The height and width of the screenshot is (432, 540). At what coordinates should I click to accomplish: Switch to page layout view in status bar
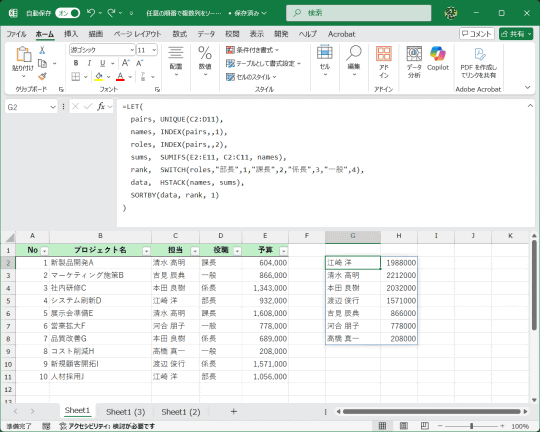click(404, 426)
